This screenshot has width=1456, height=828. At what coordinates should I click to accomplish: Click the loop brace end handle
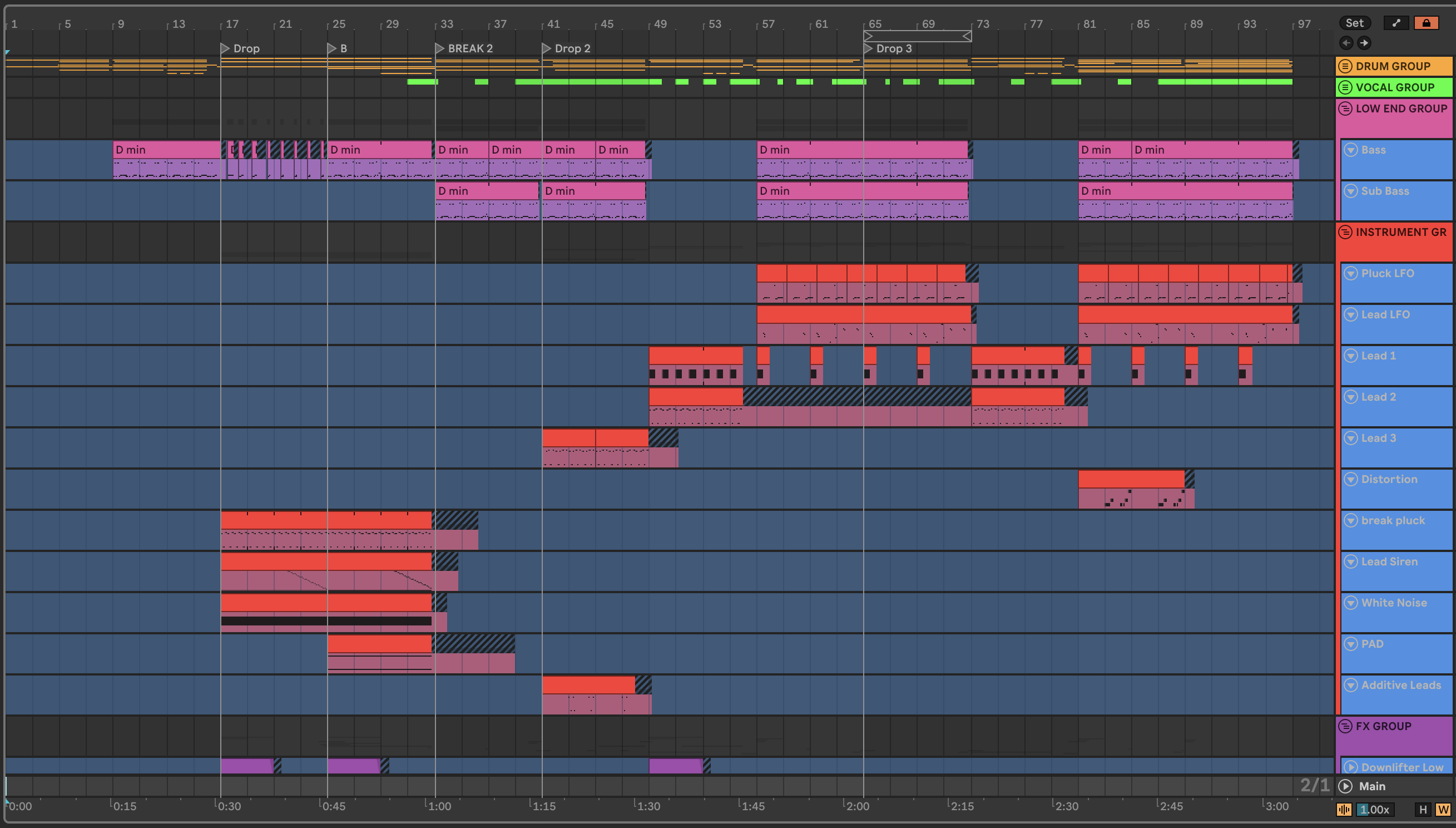point(967,36)
